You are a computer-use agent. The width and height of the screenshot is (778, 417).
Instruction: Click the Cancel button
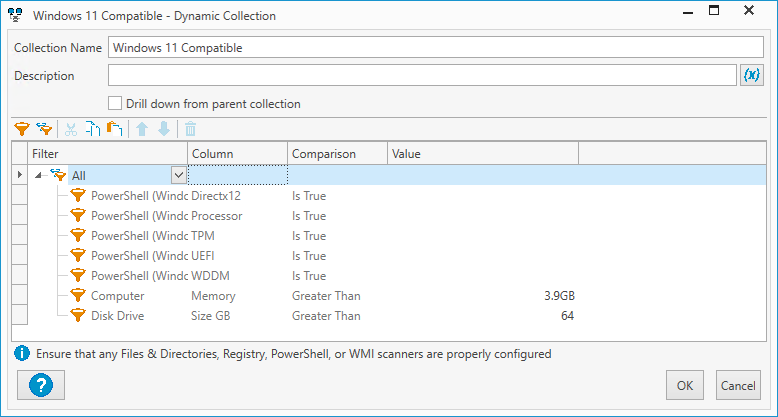[x=738, y=385]
